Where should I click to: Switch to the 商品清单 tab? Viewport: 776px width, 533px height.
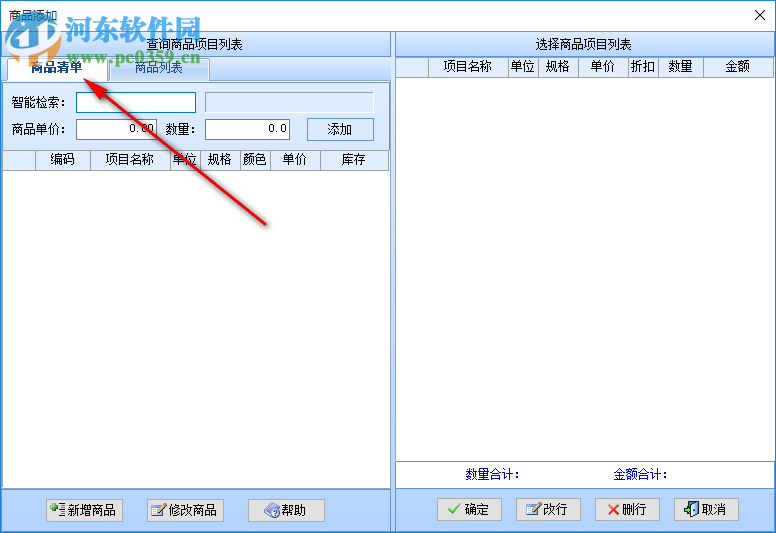coord(57,69)
